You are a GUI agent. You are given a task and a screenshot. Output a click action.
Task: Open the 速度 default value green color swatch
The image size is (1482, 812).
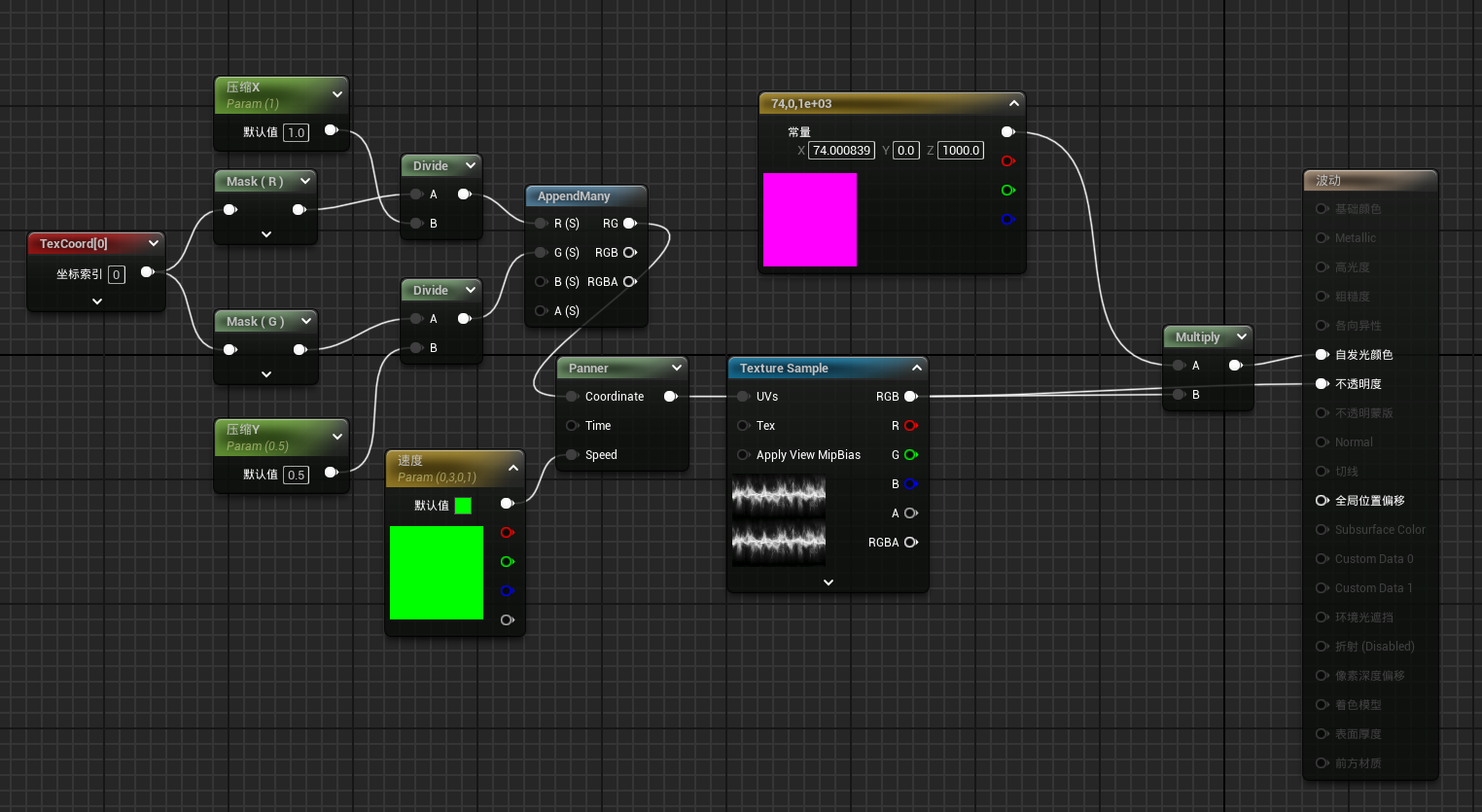click(463, 506)
